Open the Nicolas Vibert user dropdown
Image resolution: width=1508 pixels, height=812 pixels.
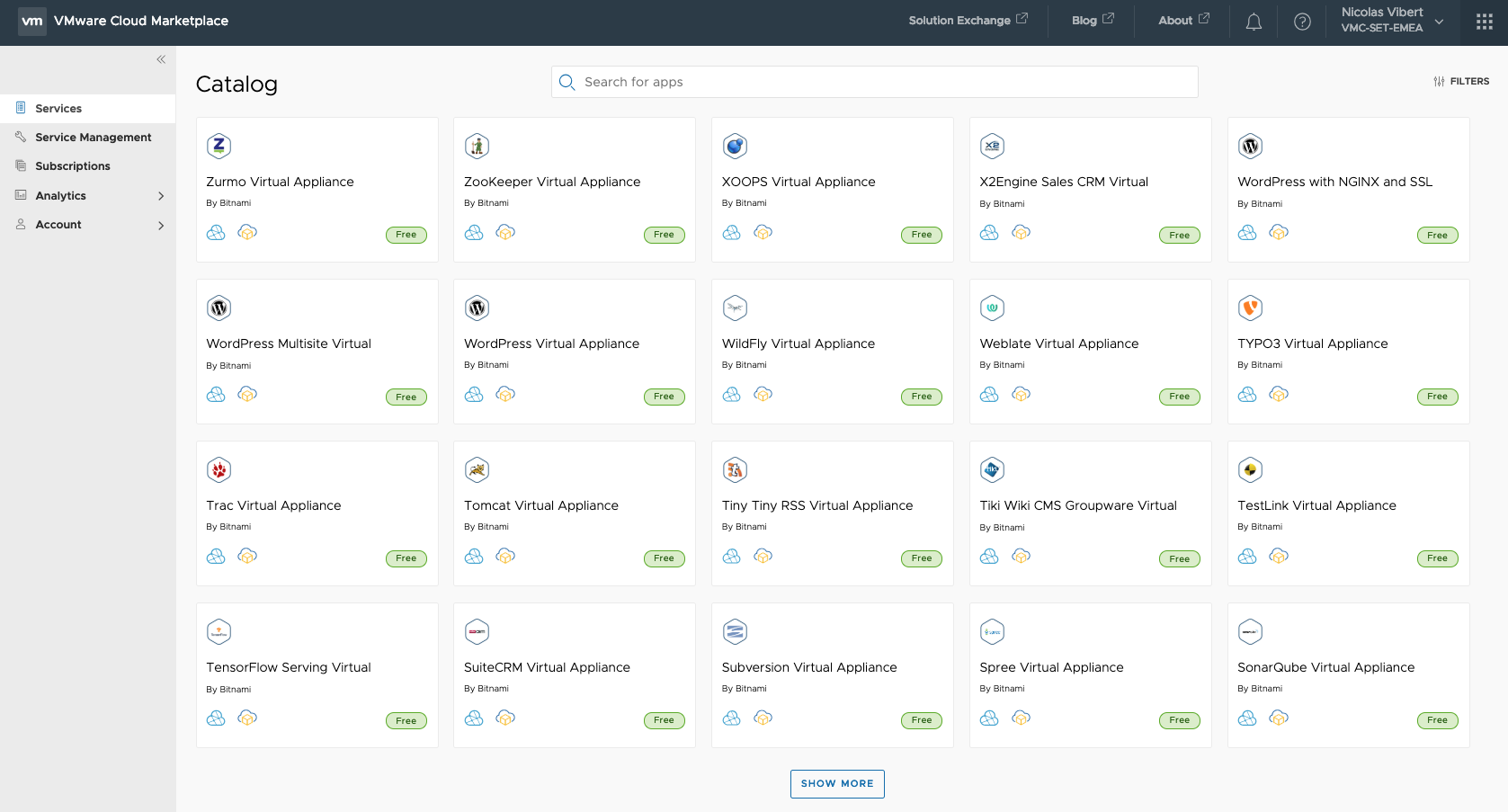[x=1391, y=20]
